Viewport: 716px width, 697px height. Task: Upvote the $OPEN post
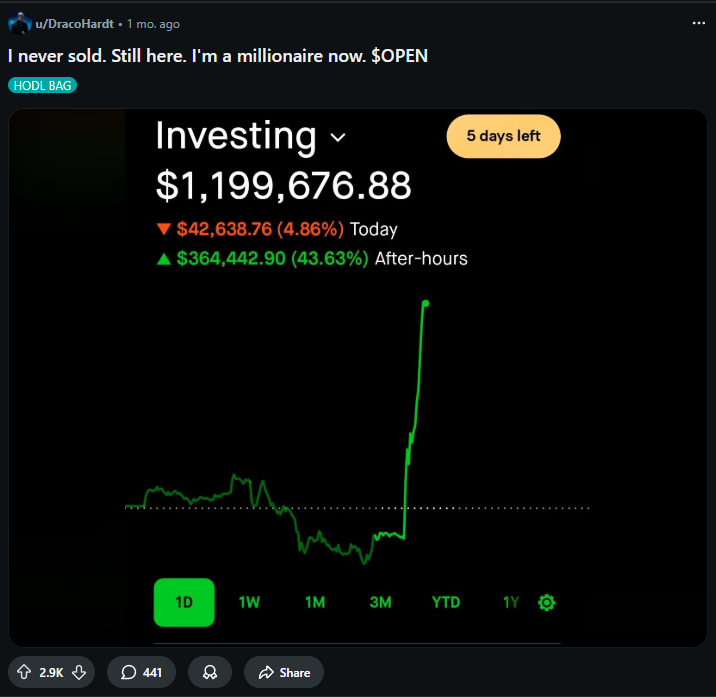(x=25, y=672)
